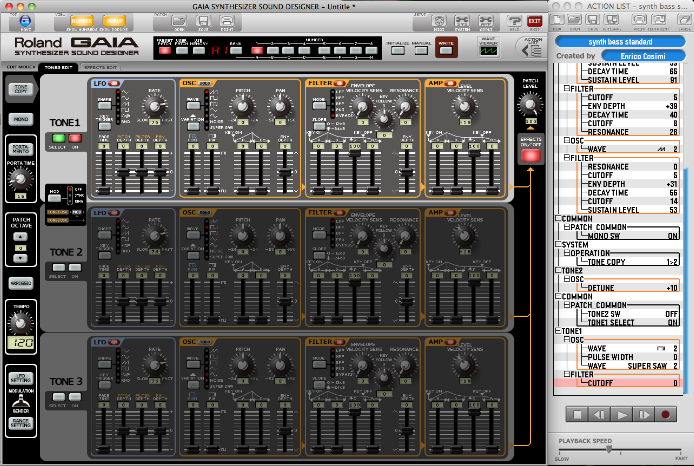Click the red Record button in Action List
The height and width of the screenshot is (466, 694).
665,415
